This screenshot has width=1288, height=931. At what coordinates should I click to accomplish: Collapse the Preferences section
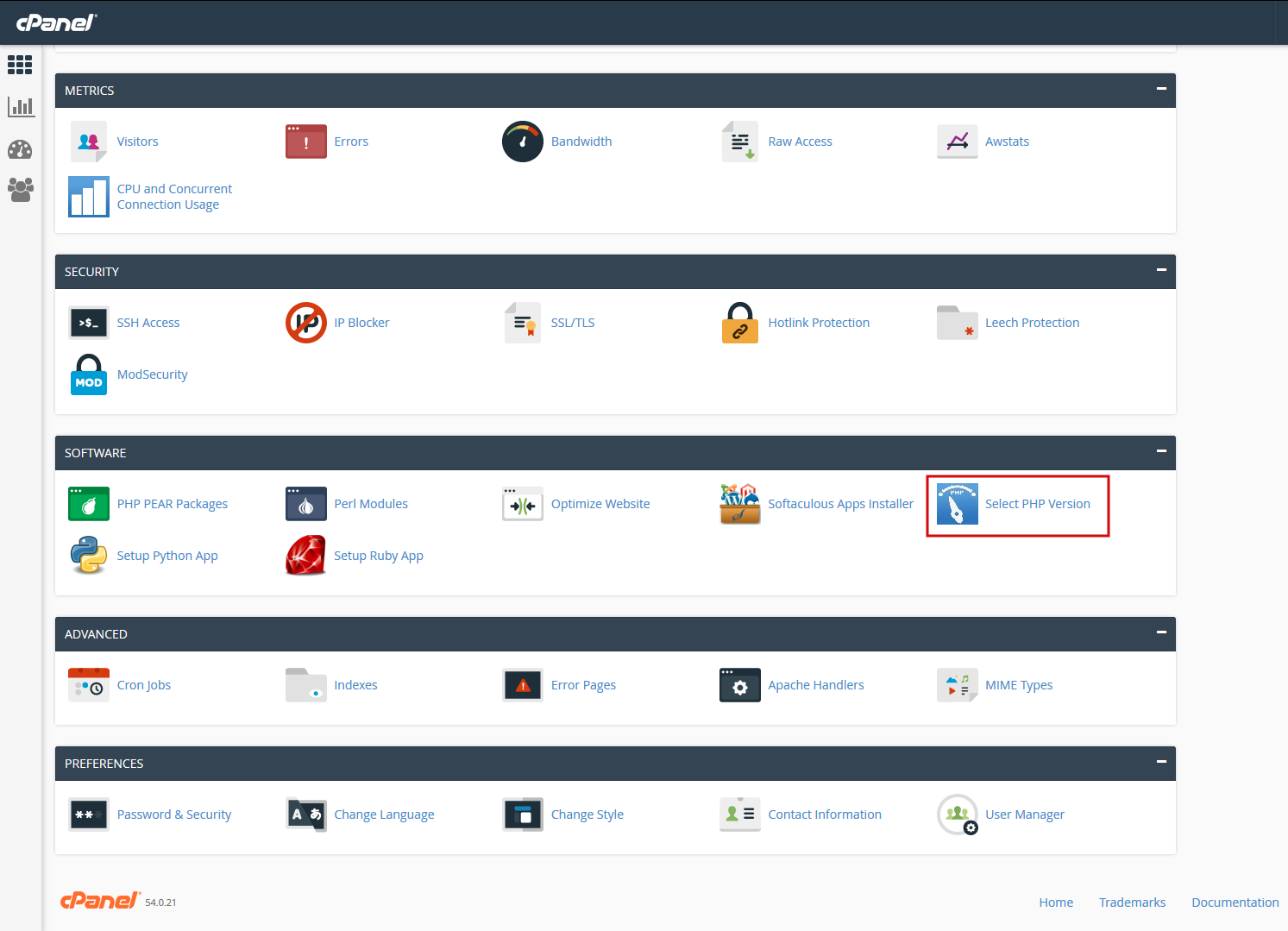1161,762
